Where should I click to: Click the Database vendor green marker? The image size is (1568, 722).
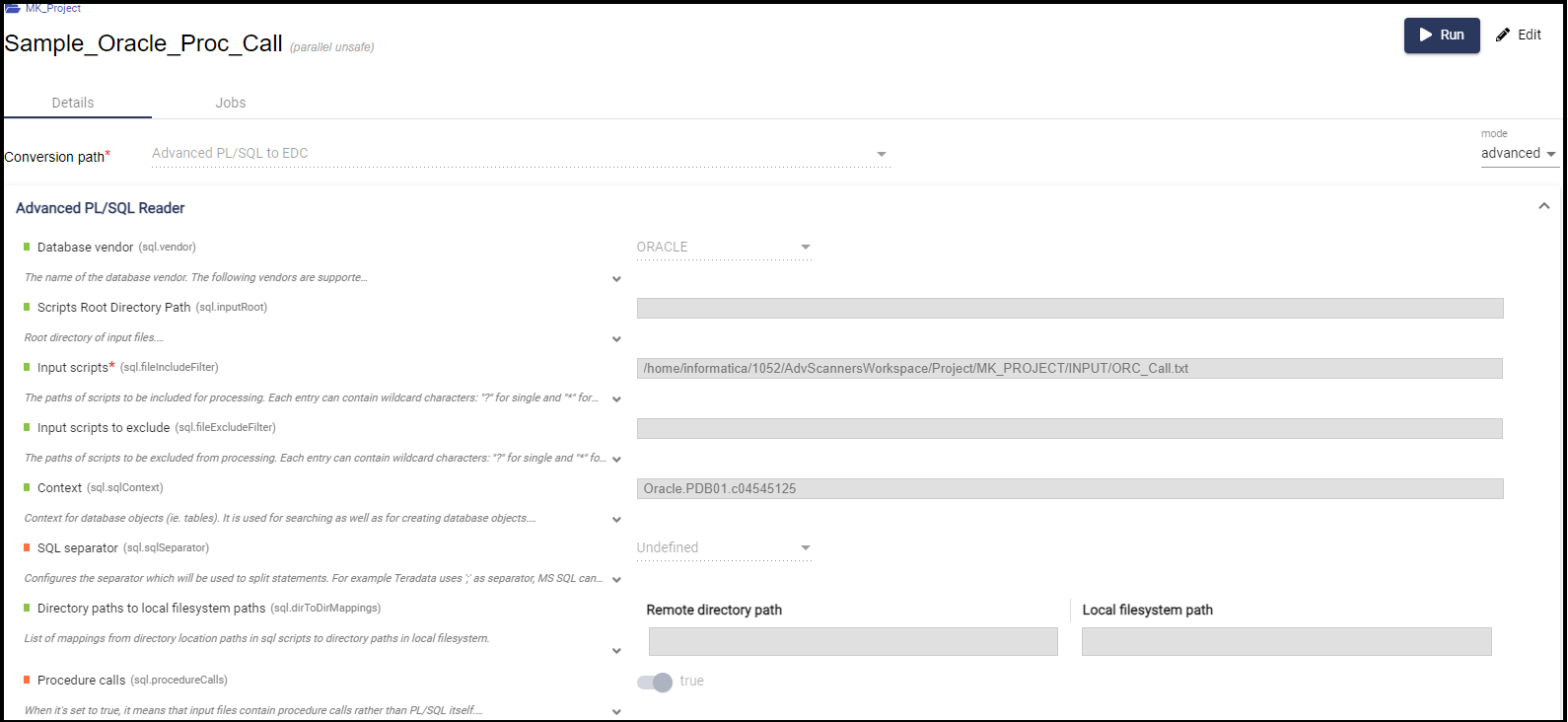[27, 247]
